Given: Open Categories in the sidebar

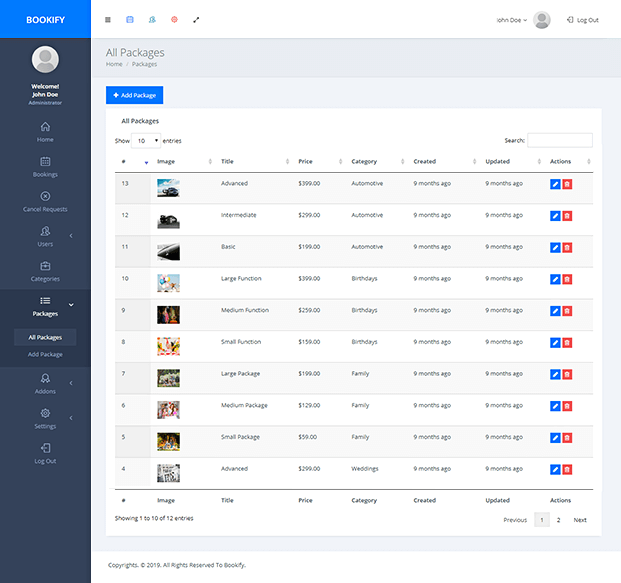Looking at the screenshot, I should [x=45, y=271].
